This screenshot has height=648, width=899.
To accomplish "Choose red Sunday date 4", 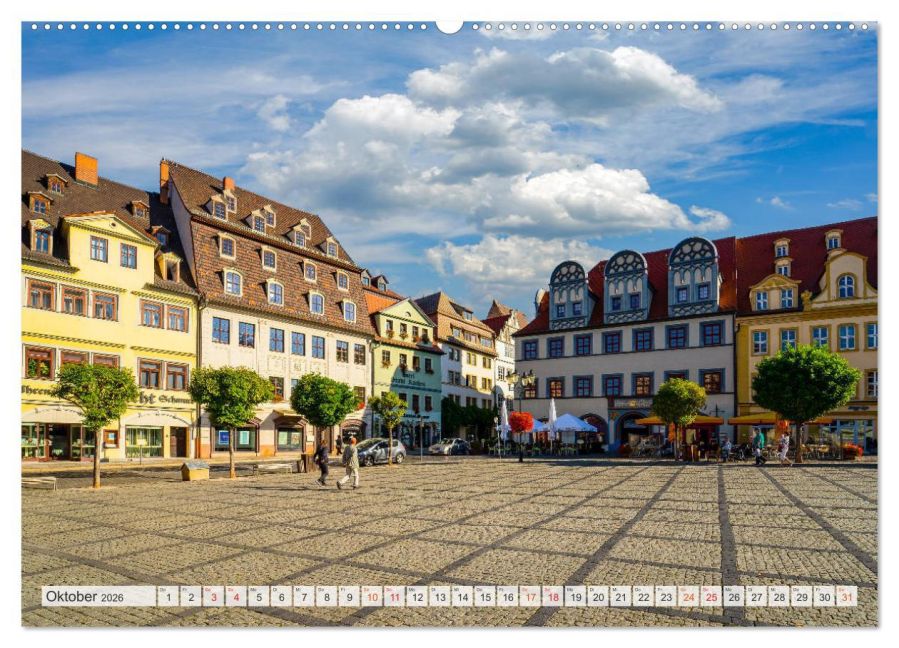I will click(236, 596).
